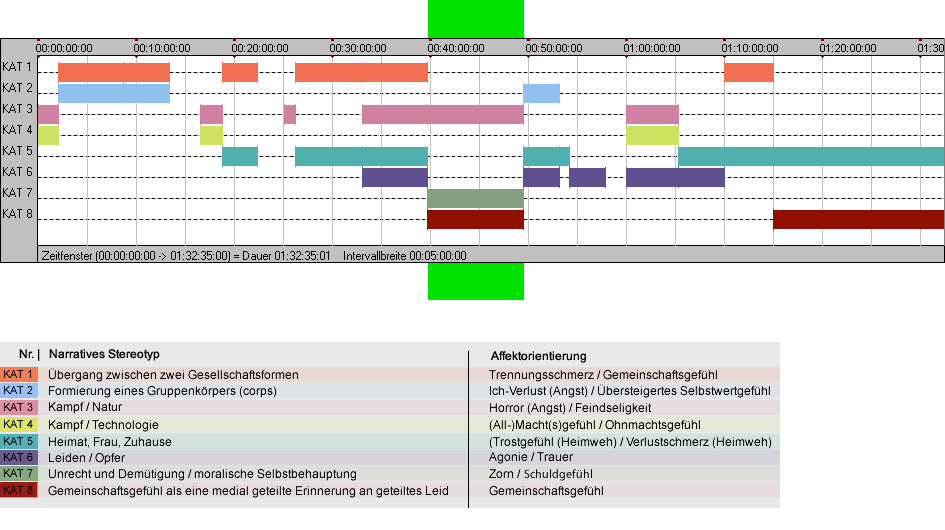
Task: Select the yellow KAT 4 bar at the timeline start
Action: point(48,135)
